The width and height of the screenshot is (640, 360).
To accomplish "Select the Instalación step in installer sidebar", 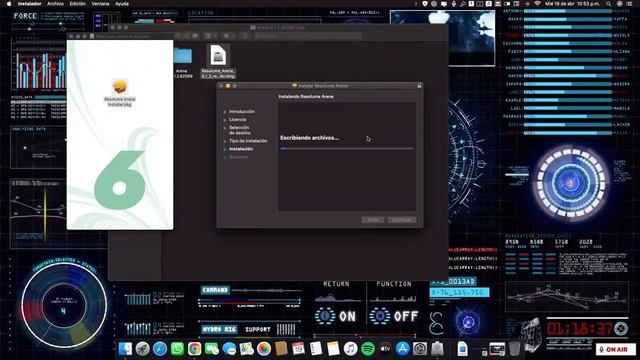I will [241, 149].
